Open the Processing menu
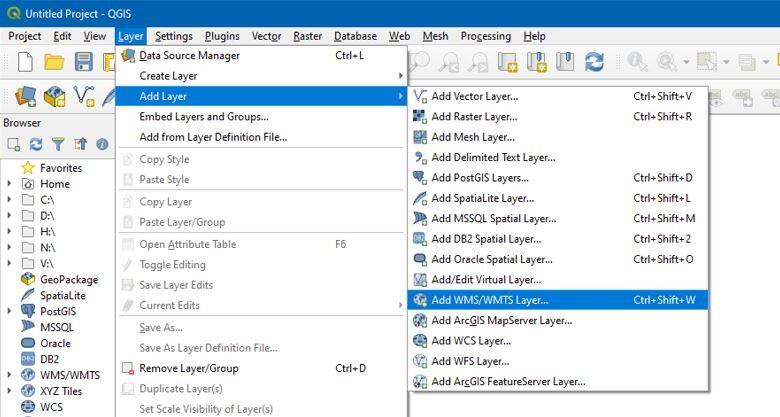 (x=486, y=36)
